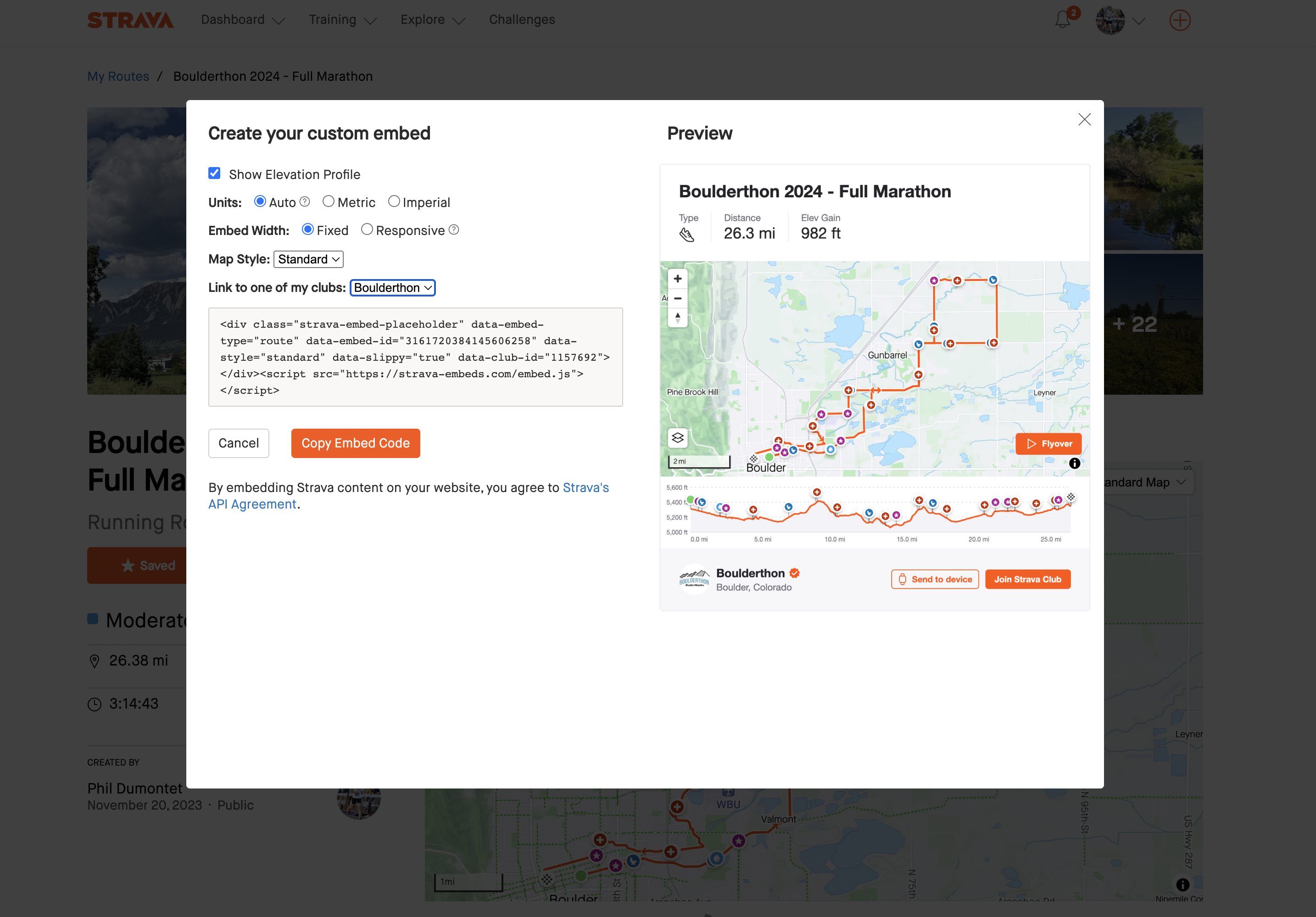
Task: Zoom in on the preview map
Action: point(677,279)
